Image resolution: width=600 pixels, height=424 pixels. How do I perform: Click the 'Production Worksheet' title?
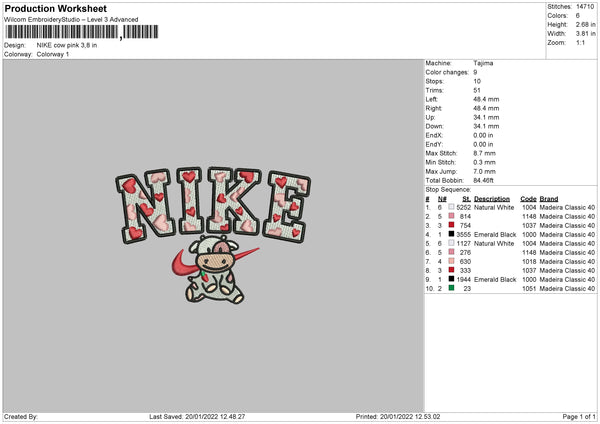(55, 8)
